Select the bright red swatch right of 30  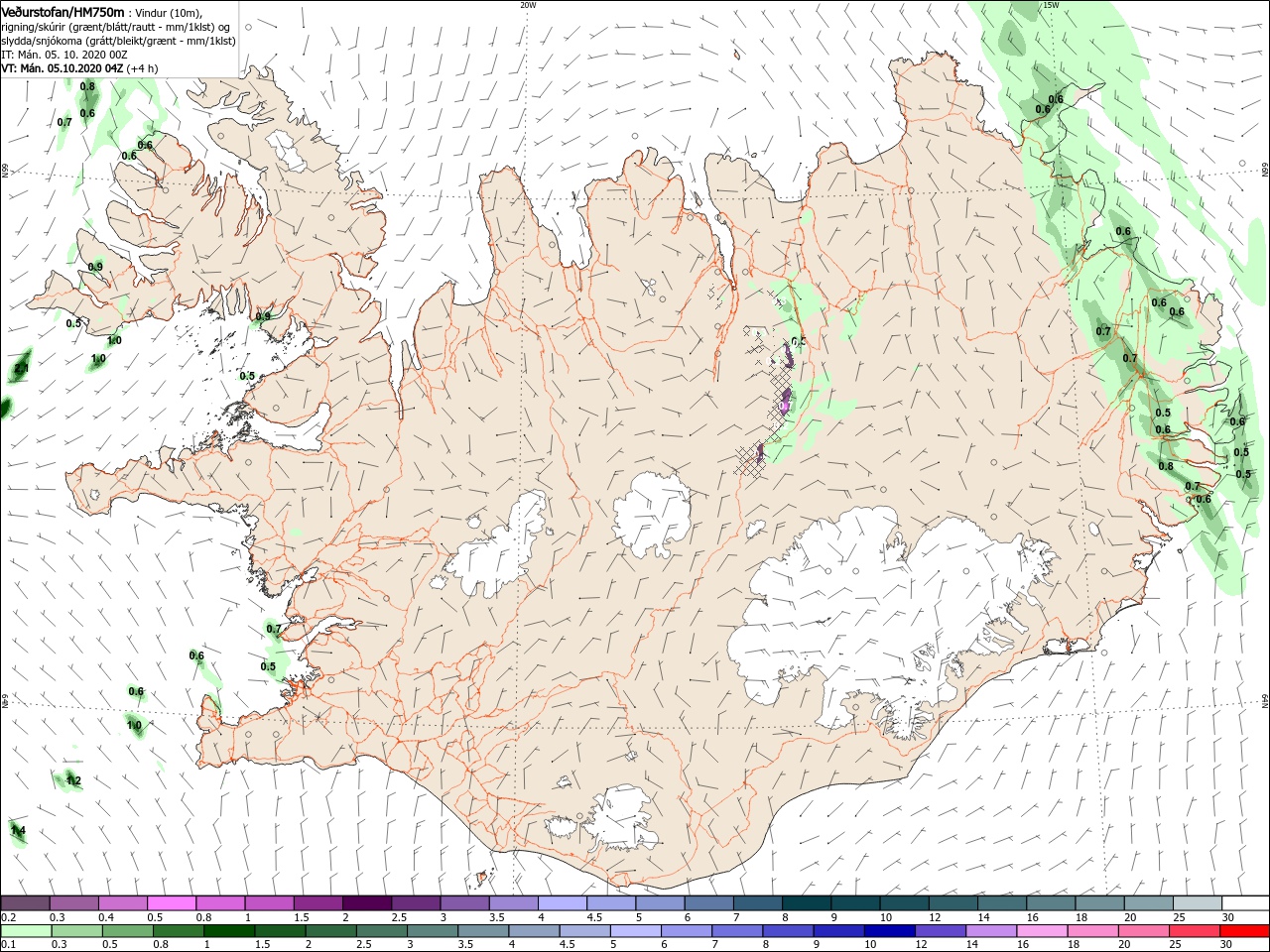[1243, 931]
